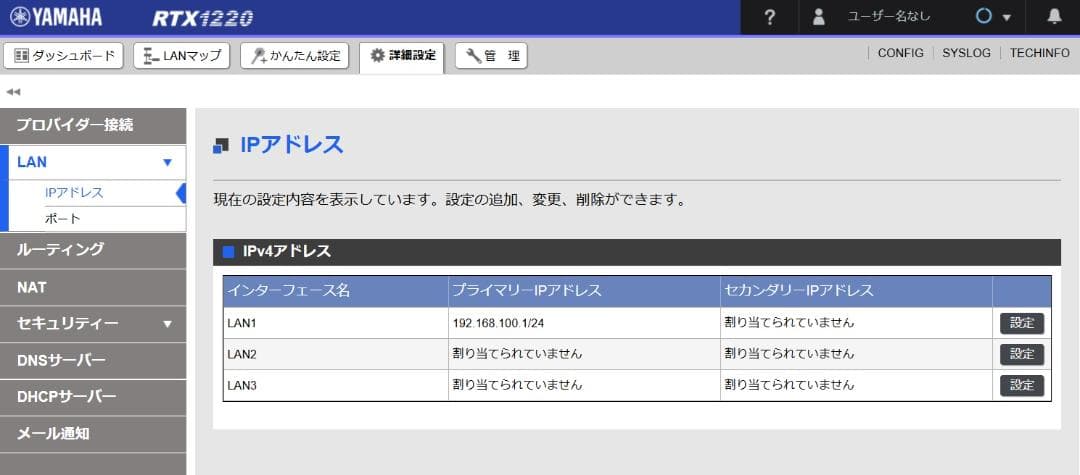This screenshot has width=1080, height=475.
Task: Click 設定 button for LAN1
Action: [1021, 323]
